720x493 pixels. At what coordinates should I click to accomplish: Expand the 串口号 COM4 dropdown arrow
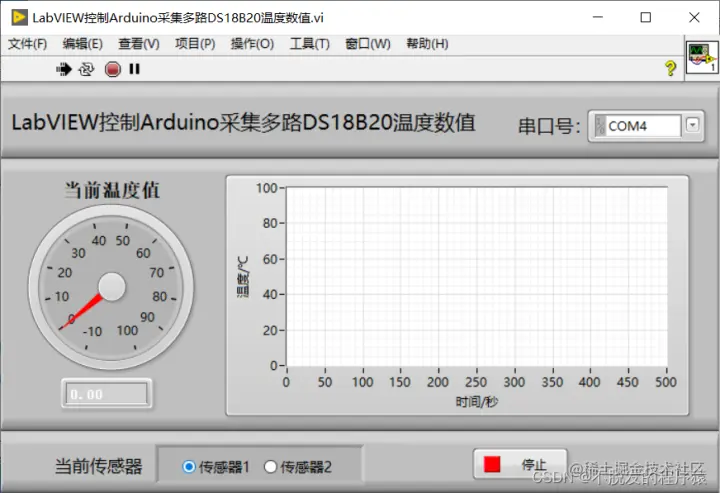click(x=692, y=125)
